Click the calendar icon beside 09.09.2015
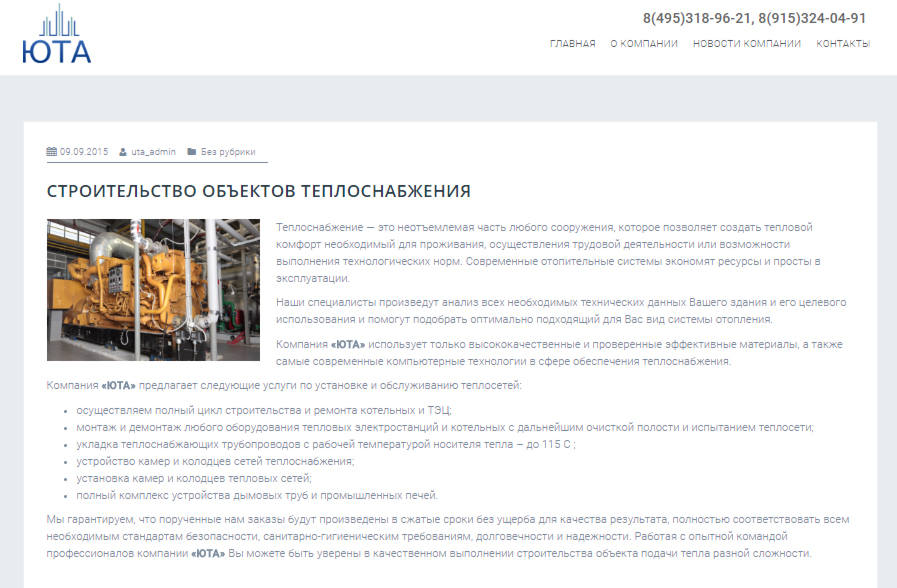The image size is (897, 588). pyautogui.click(x=51, y=152)
